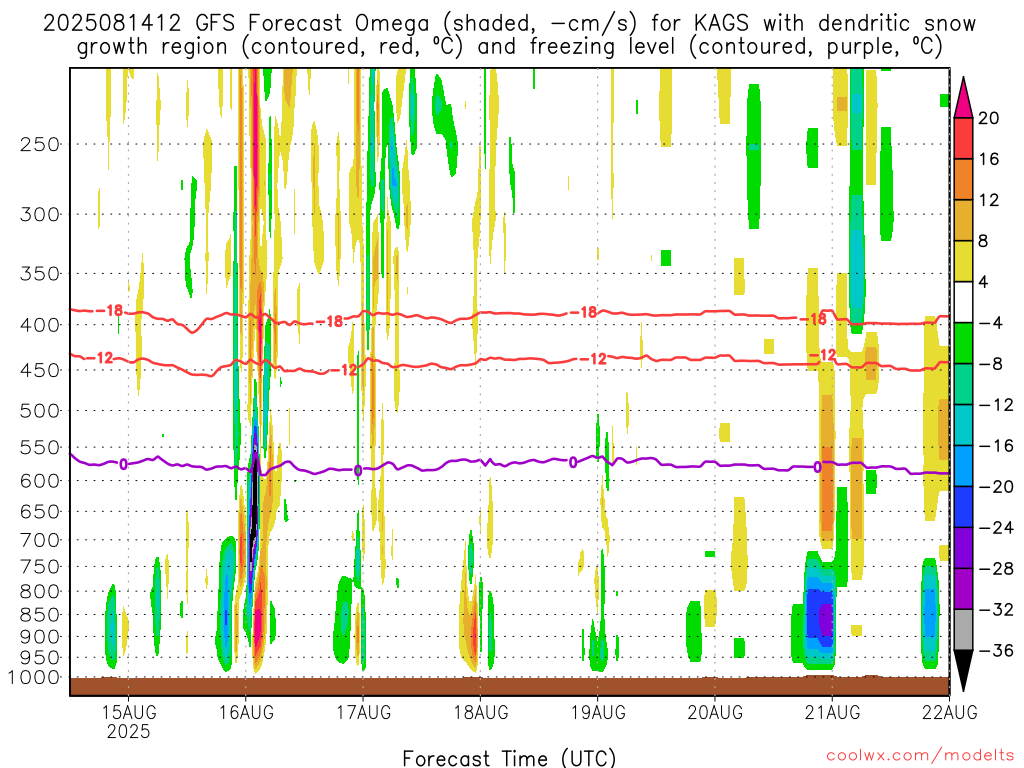Click the 500 pressure level label
The image size is (1024, 768).
tap(39, 411)
